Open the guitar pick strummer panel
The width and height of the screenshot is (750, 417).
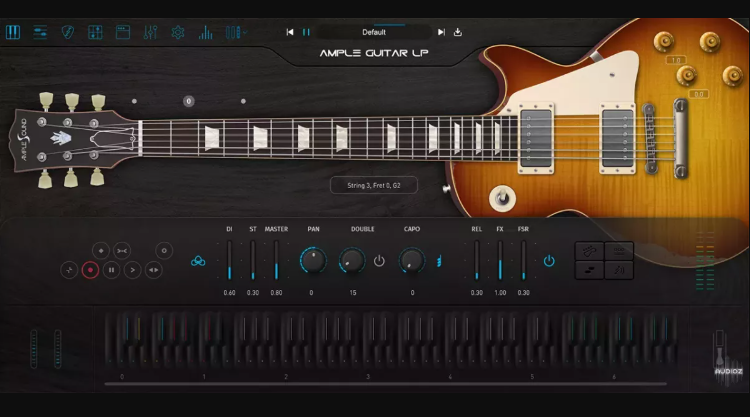67,32
